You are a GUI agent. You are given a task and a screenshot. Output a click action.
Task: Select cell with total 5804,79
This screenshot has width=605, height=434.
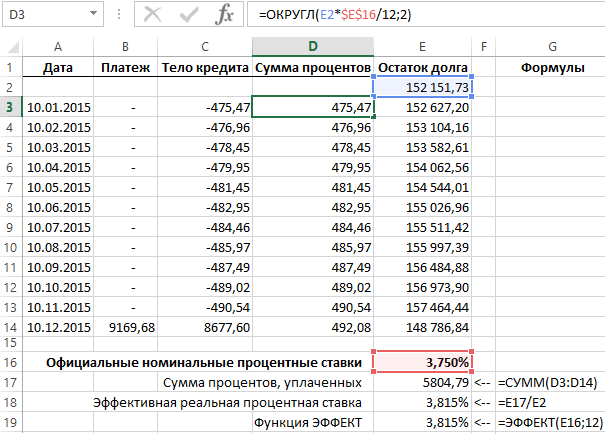[422, 383]
